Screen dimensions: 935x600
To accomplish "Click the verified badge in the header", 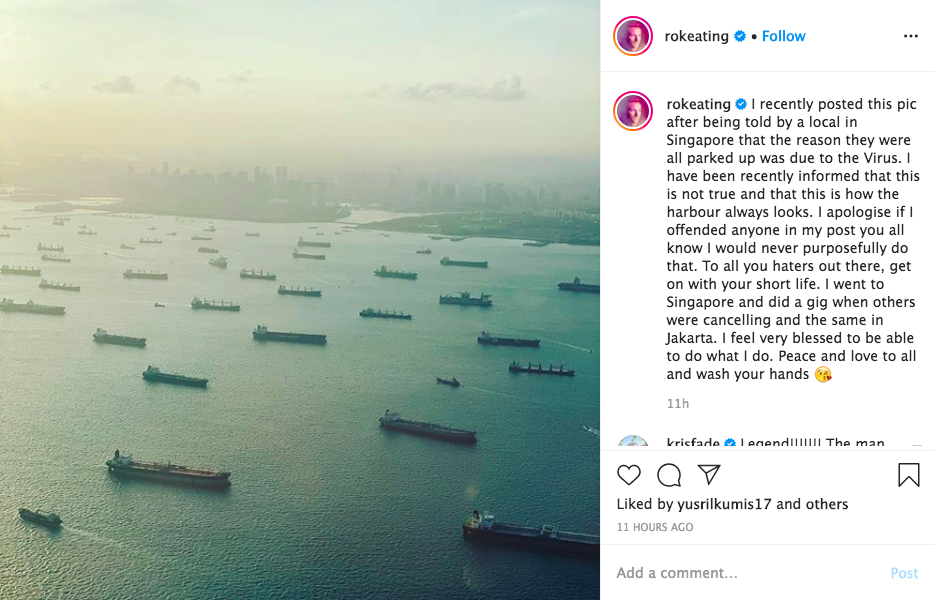I will coord(740,36).
